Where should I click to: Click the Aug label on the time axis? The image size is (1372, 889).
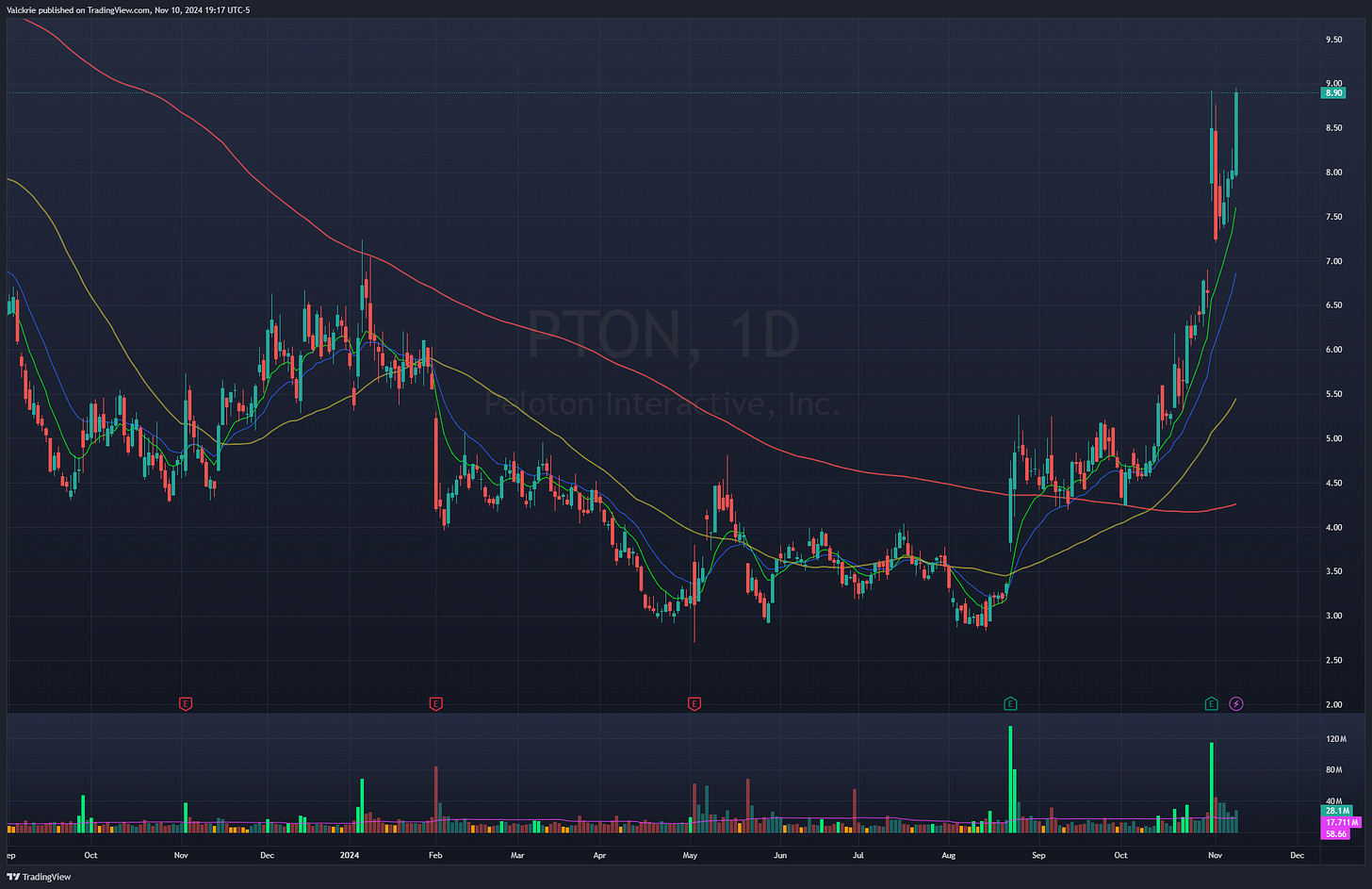click(x=949, y=856)
